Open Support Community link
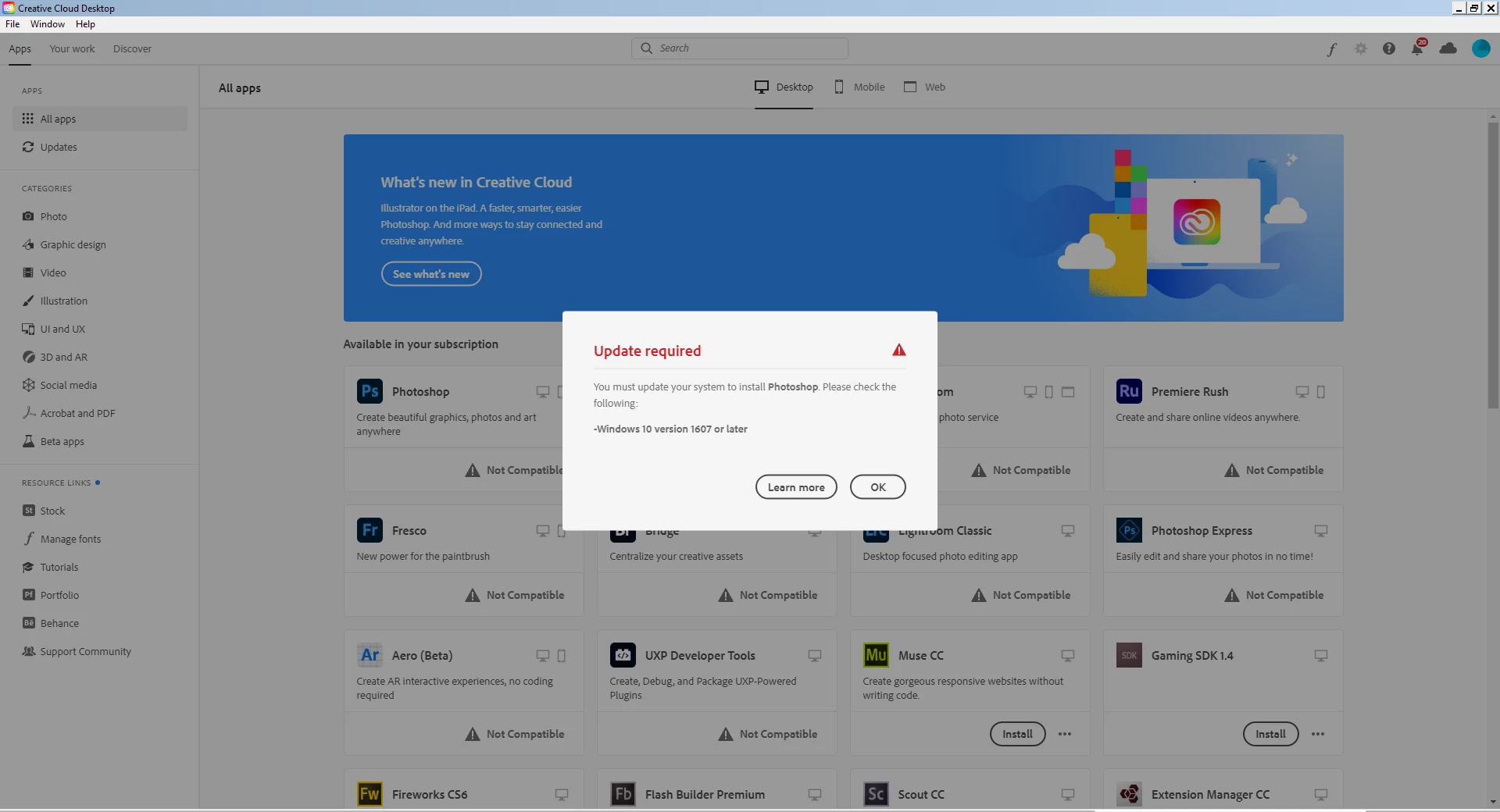 click(100, 651)
